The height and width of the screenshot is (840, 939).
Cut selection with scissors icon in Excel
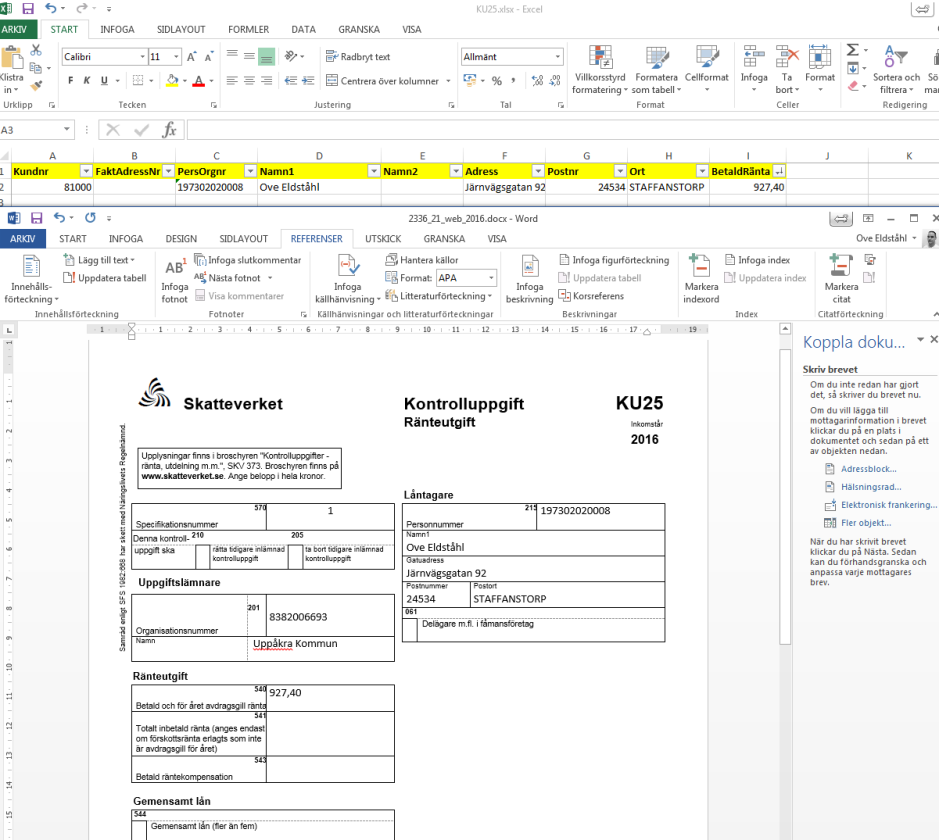(36, 51)
